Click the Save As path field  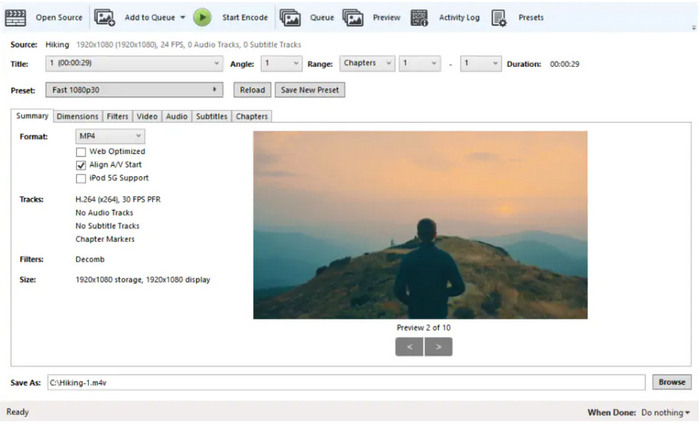[x=346, y=382]
